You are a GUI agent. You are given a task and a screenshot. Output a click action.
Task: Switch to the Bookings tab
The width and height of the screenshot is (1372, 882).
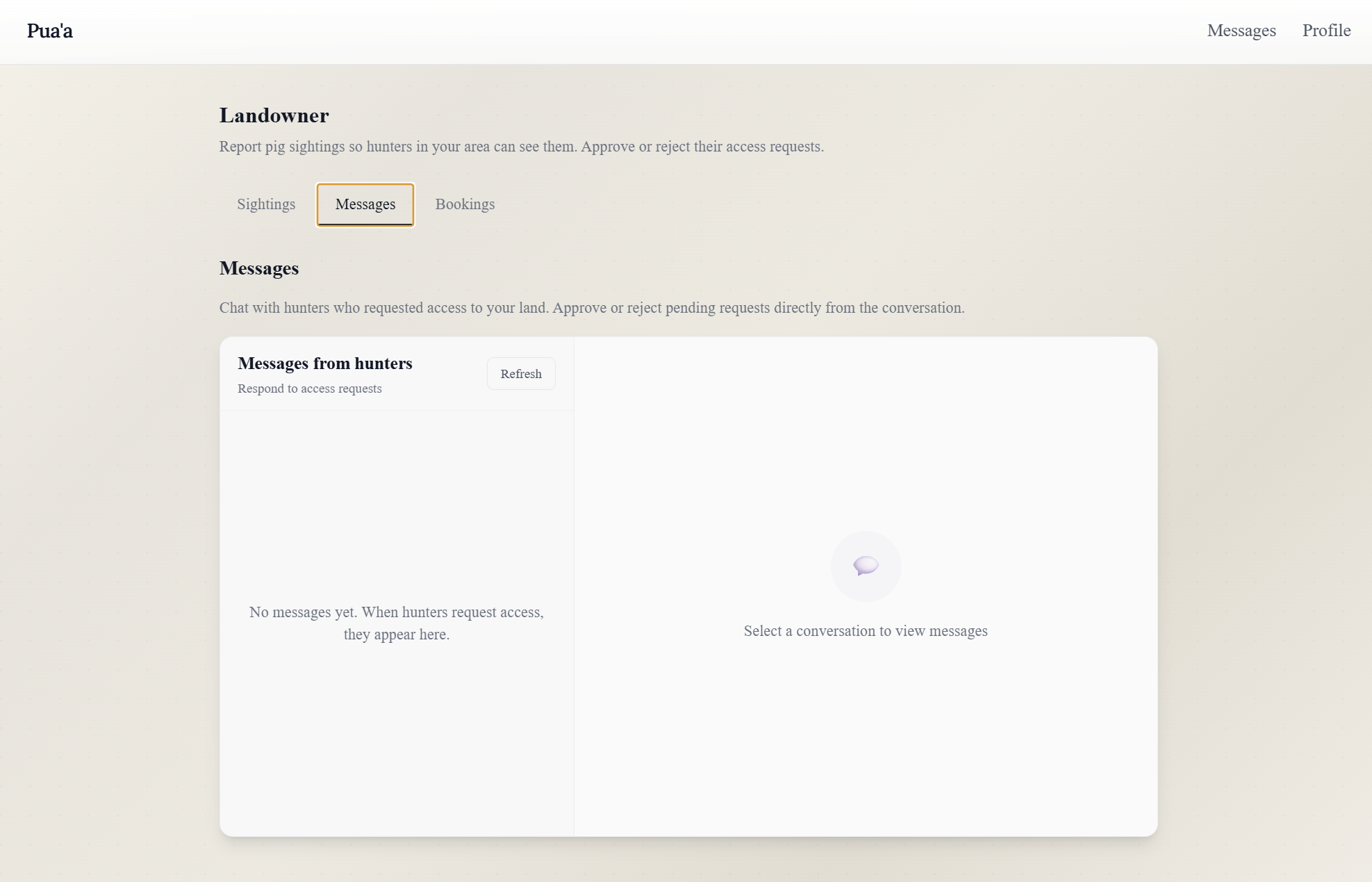[x=465, y=204]
